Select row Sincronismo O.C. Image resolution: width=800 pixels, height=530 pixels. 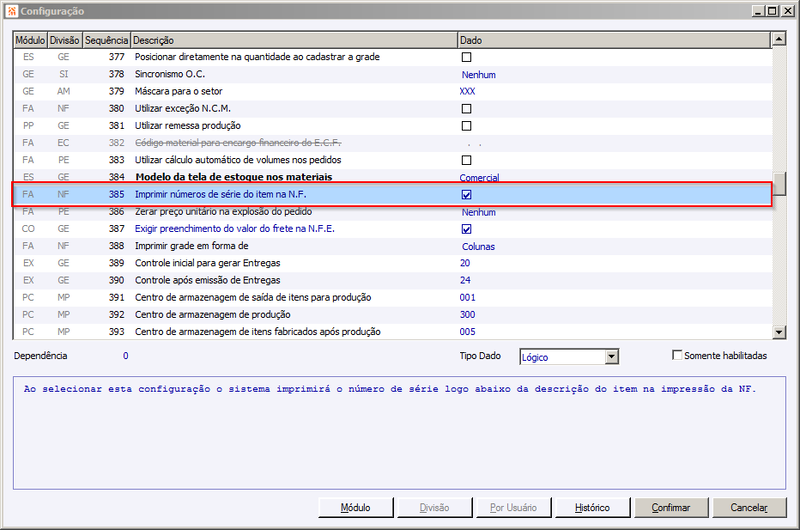pos(392,74)
